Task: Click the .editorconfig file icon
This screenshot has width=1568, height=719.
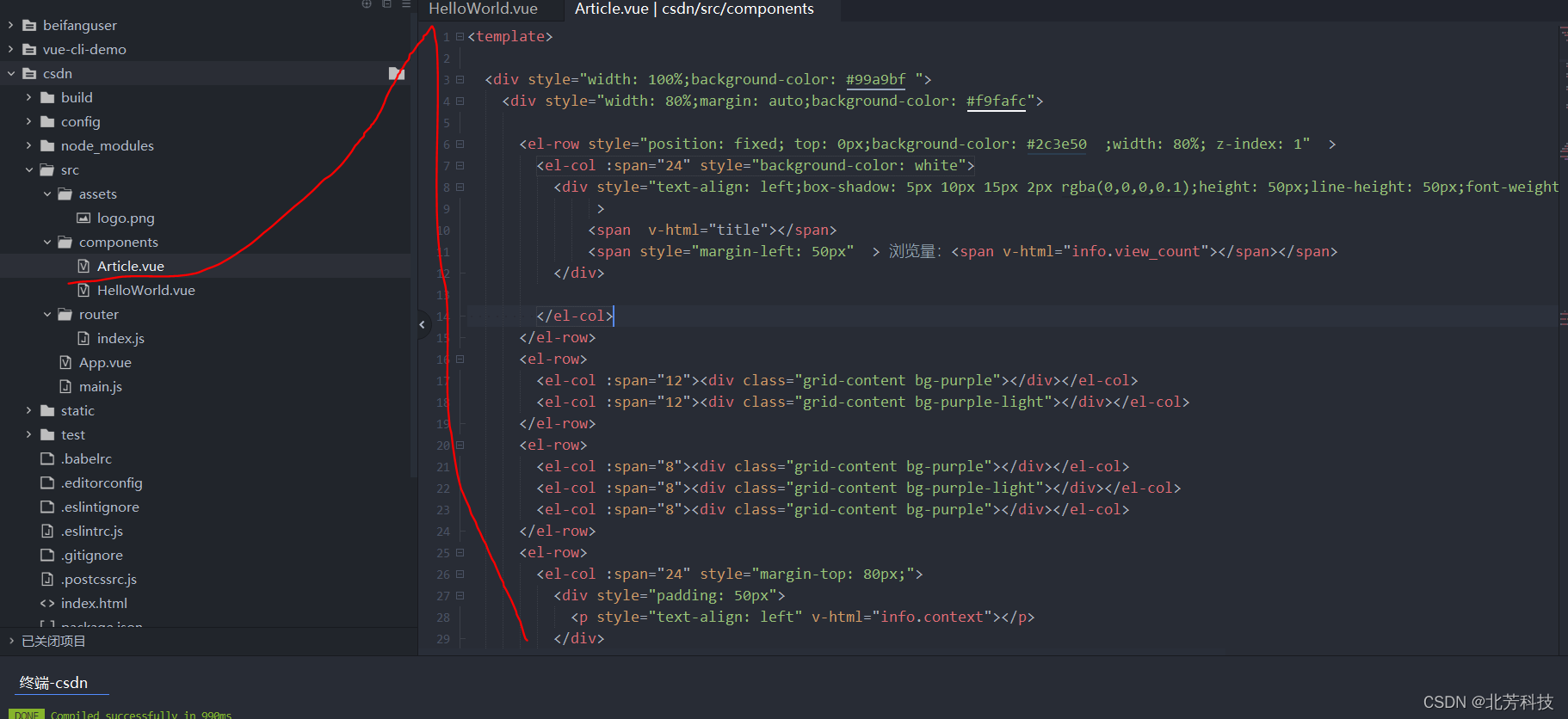Action: (47, 483)
